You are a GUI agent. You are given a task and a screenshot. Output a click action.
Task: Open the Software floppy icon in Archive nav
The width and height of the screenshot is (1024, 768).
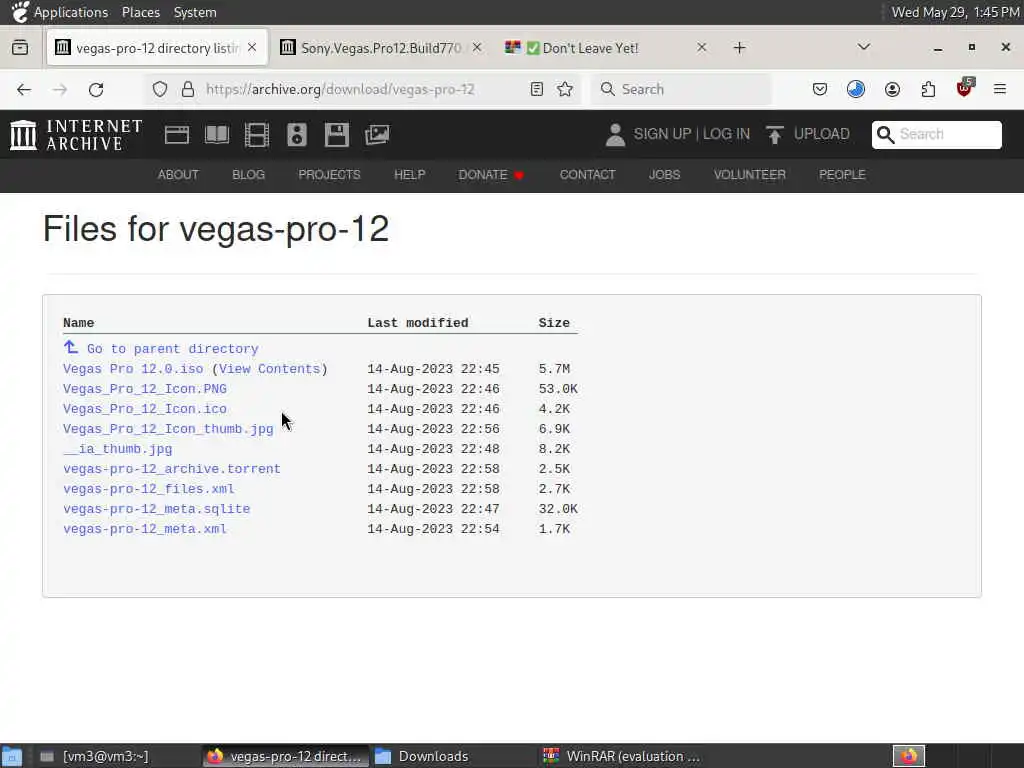(x=337, y=135)
